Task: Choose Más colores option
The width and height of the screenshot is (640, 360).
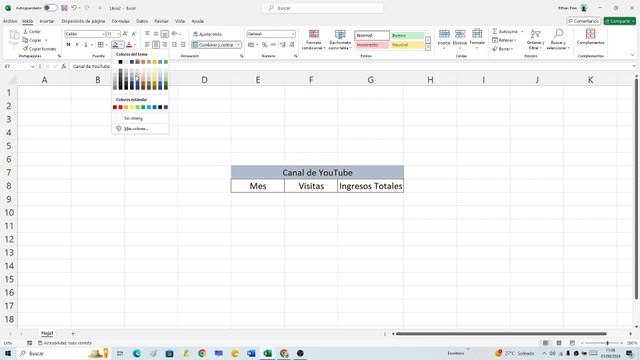Action: [x=140, y=129]
